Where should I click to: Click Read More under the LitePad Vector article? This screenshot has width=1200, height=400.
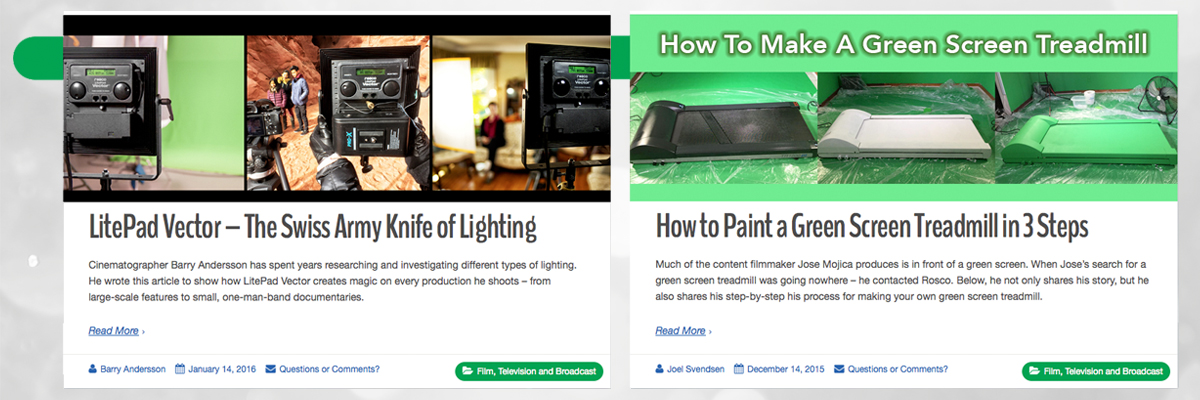click(114, 330)
